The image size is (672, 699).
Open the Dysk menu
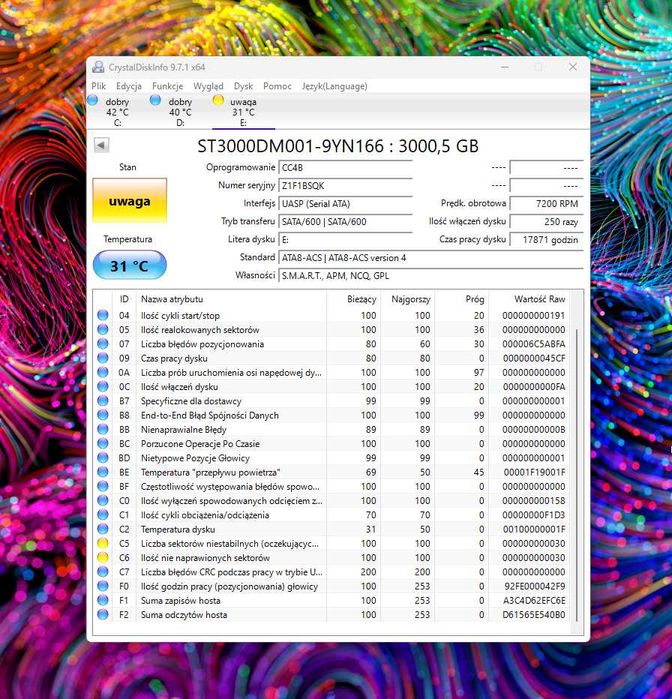coord(243,86)
